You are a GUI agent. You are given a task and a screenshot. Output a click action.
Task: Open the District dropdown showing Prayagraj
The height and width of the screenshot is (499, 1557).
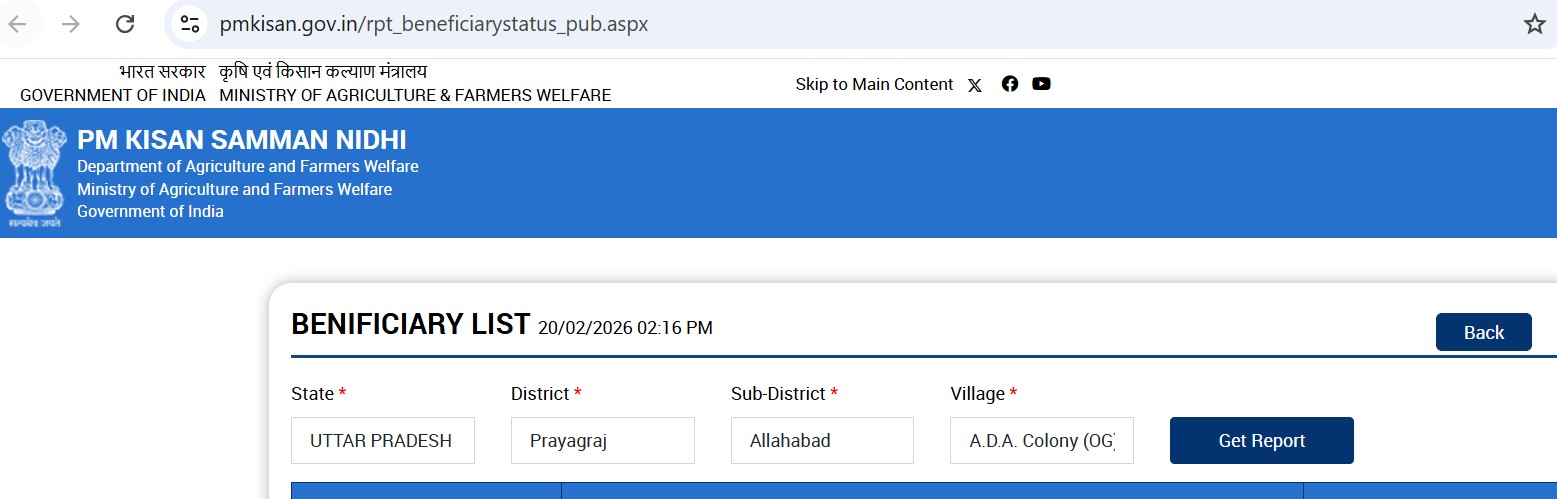[x=602, y=441]
